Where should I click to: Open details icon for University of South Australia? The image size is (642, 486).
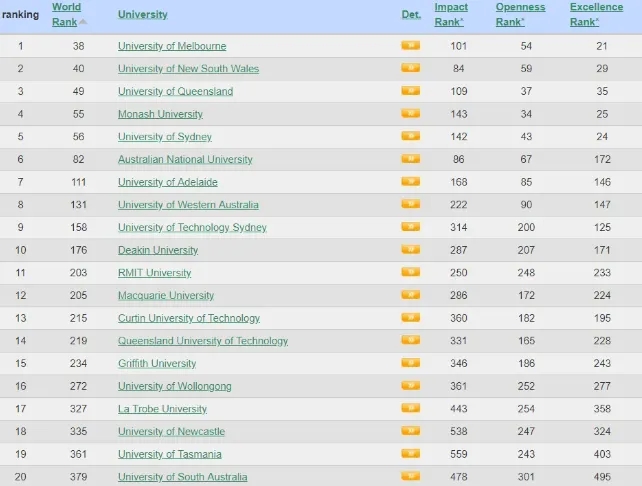[411, 476]
